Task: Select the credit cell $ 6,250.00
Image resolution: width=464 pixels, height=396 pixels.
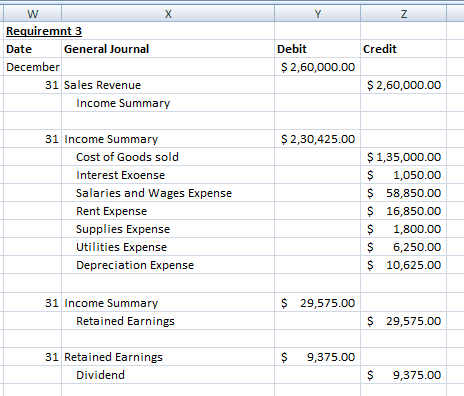Action: 404,247
